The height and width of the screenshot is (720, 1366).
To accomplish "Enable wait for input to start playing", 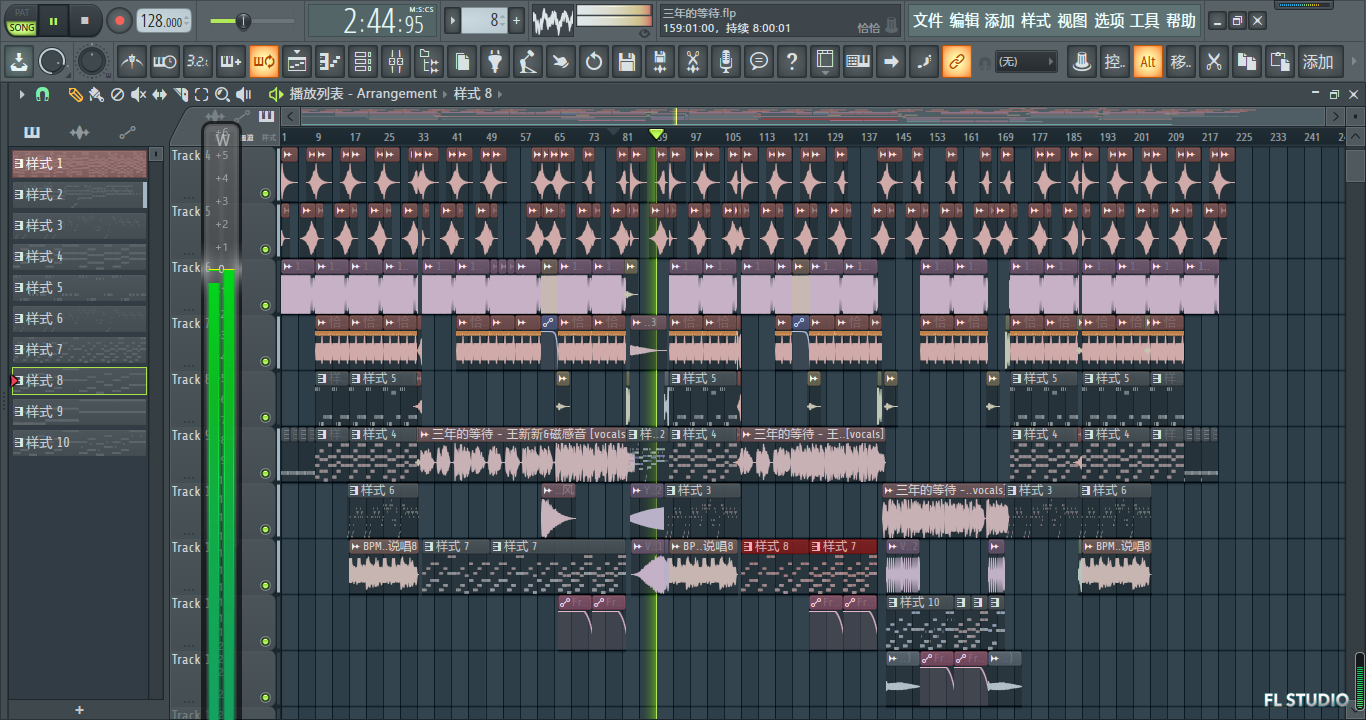I will [x=165, y=62].
